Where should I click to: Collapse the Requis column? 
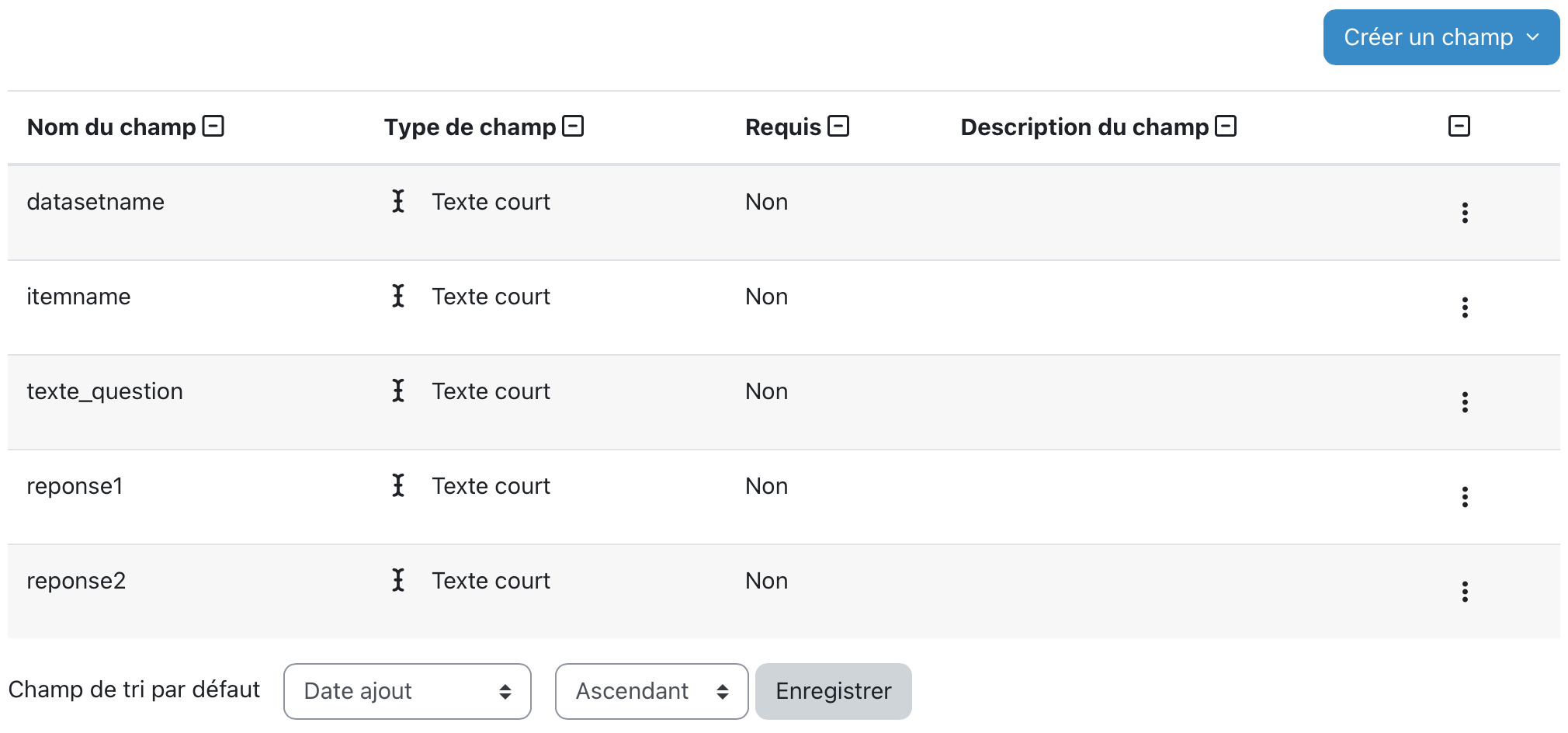click(838, 126)
